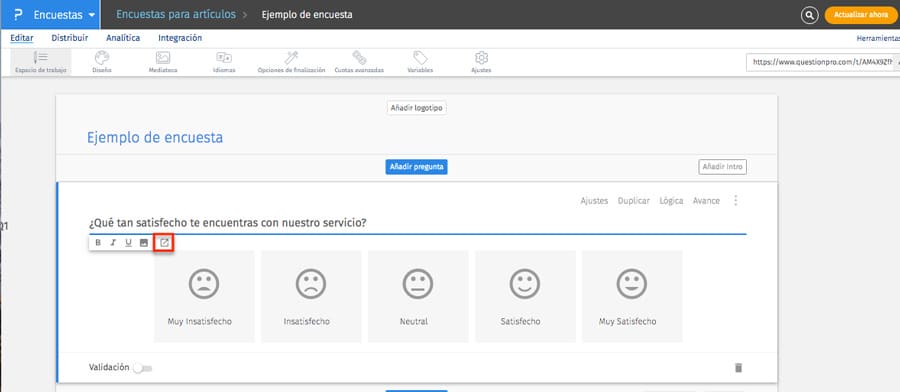Click the Insatisfecho label
This screenshot has height=392, width=900.
tap(307, 321)
